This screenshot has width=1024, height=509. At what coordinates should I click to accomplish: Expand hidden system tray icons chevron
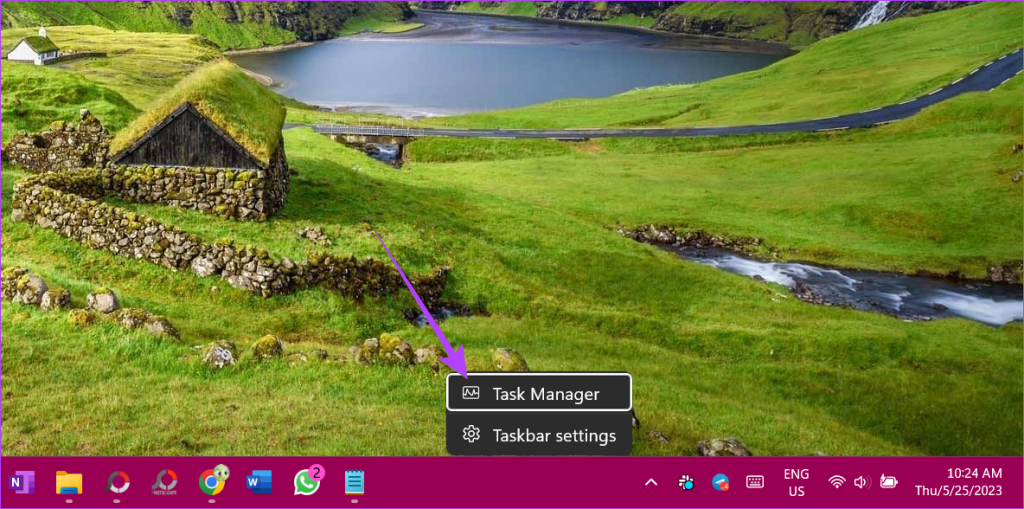(650, 483)
